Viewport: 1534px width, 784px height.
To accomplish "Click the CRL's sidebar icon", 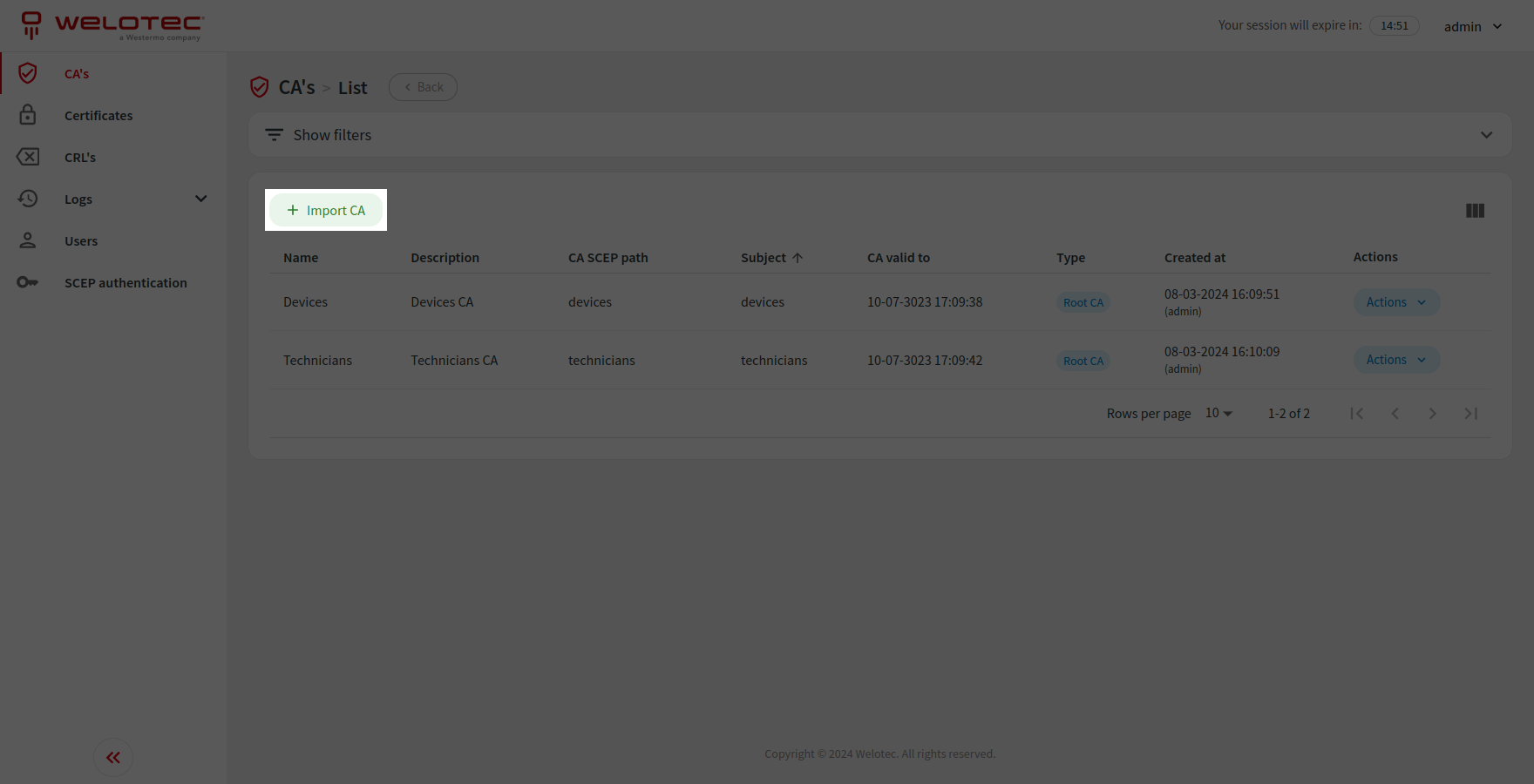I will (28, 157).
